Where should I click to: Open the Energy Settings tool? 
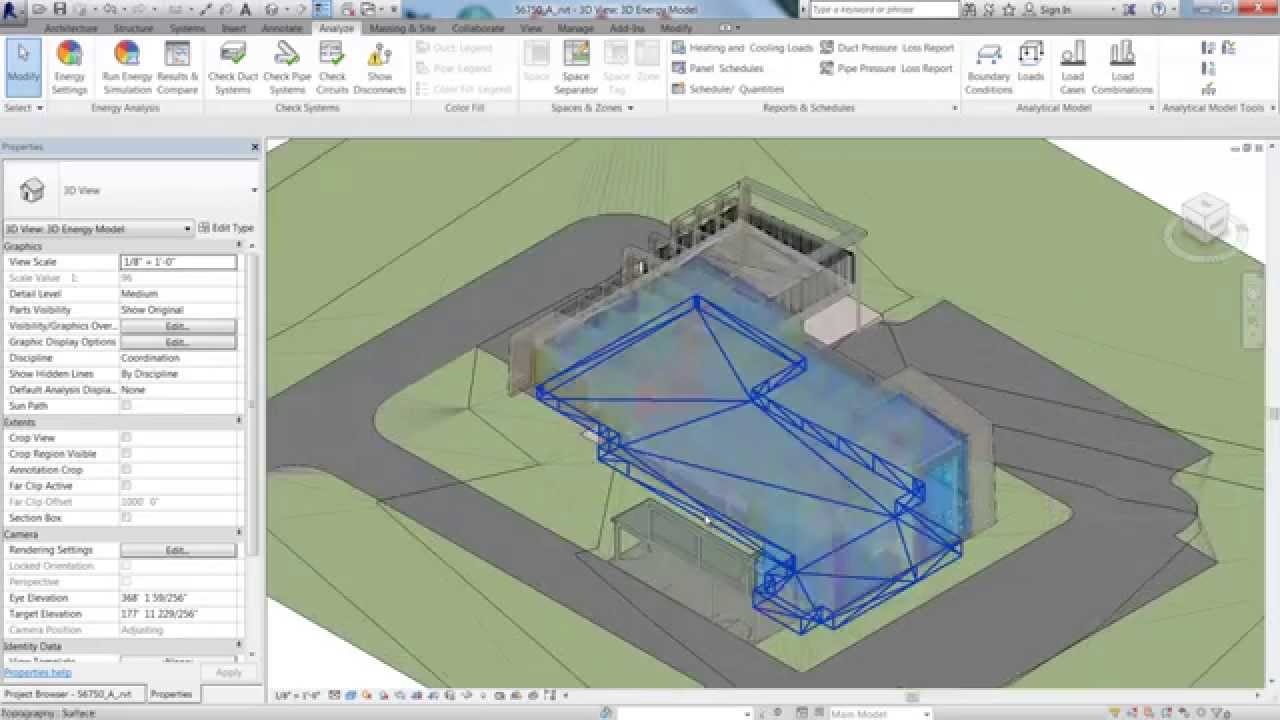(69, 67)
